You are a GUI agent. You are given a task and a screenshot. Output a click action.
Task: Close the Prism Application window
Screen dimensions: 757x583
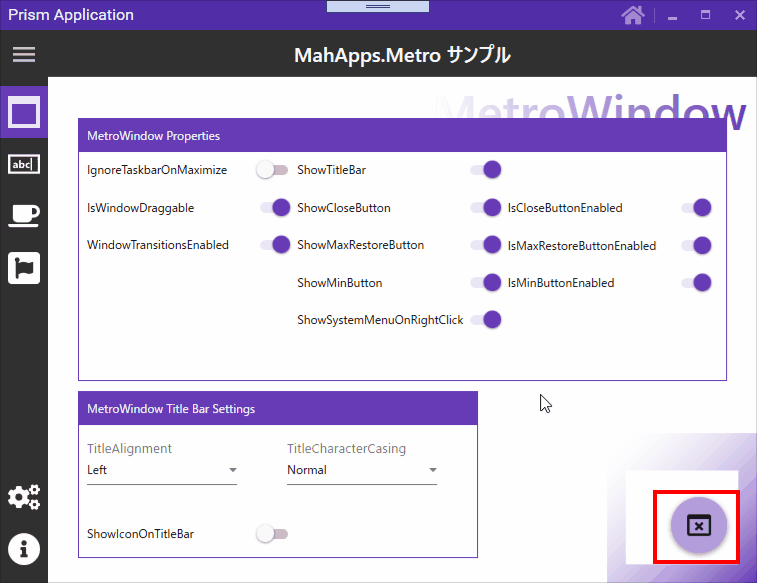point(740,15)
